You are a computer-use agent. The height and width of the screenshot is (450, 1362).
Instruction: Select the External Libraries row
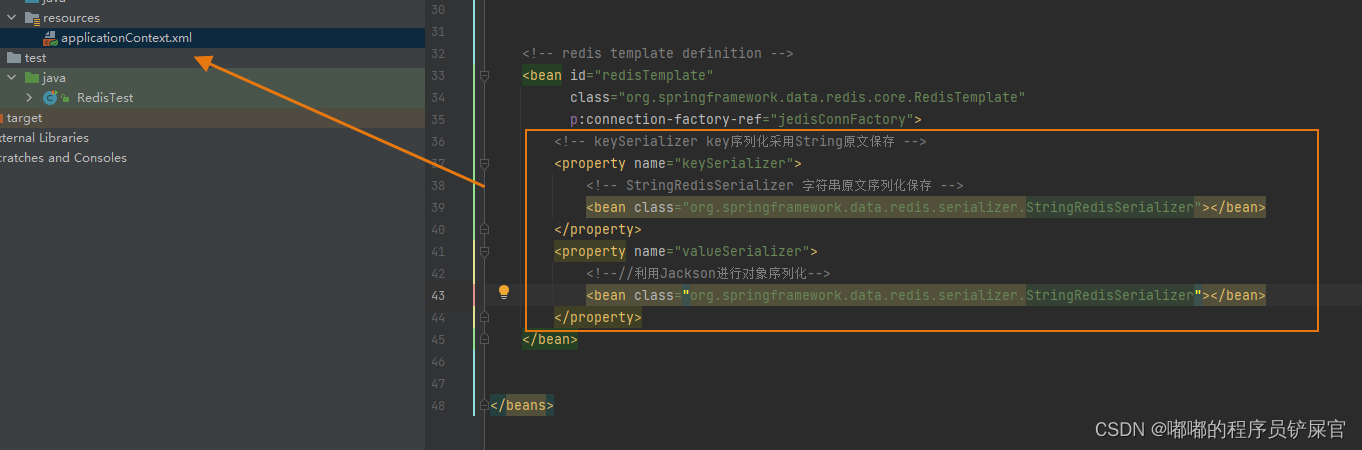point(212,138)
